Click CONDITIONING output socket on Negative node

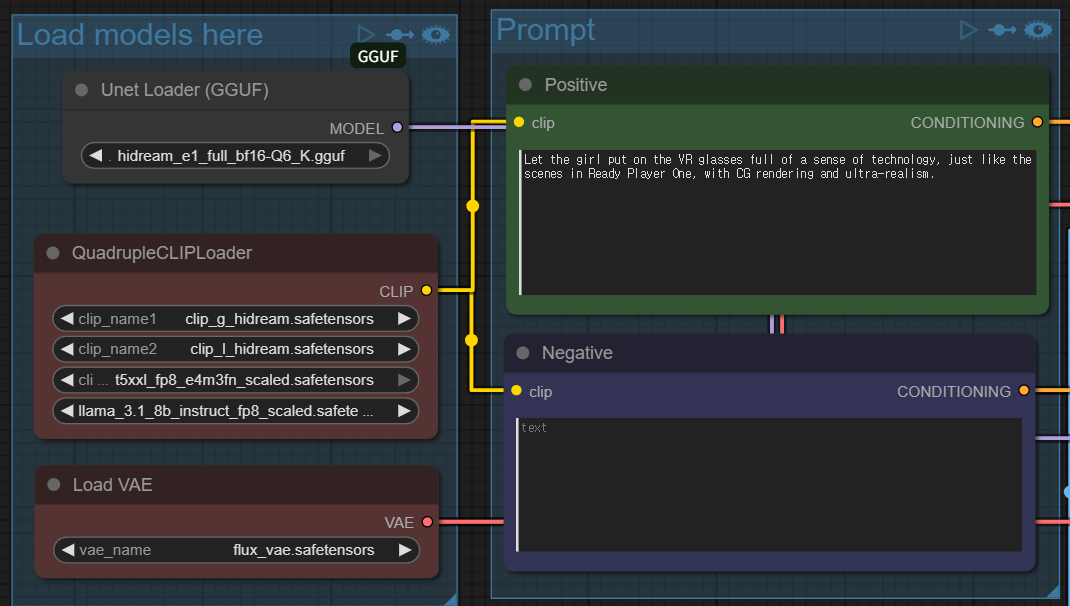click(x=1024, y=390)
